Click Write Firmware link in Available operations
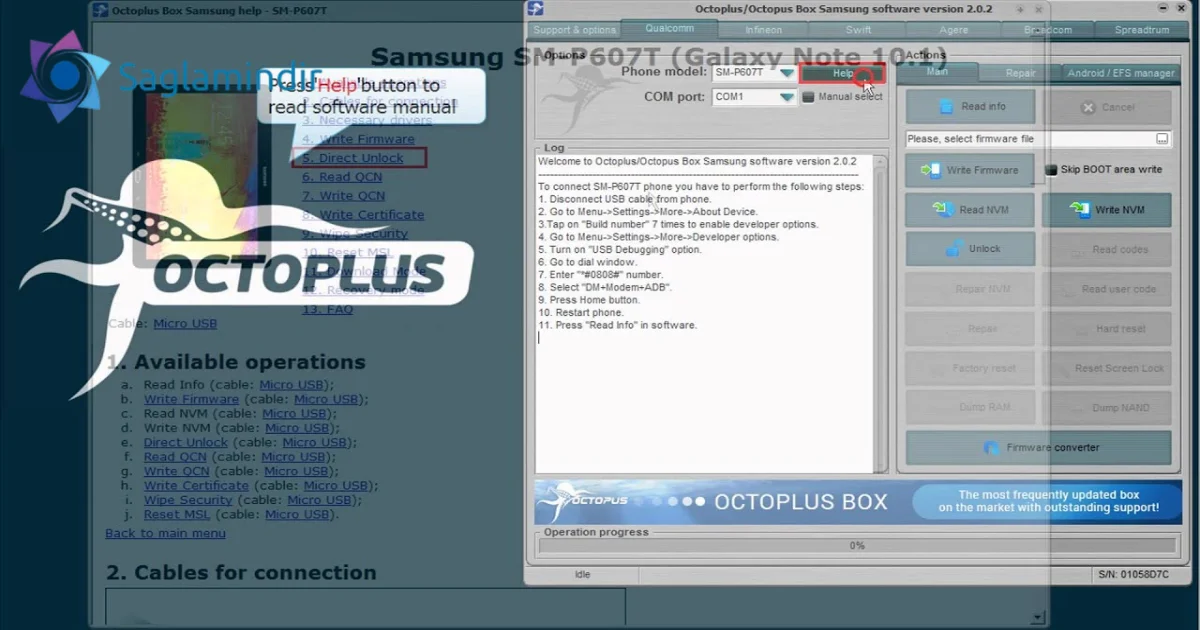Viewport: 1200px width, 630px height. click(x=191, y=399)
